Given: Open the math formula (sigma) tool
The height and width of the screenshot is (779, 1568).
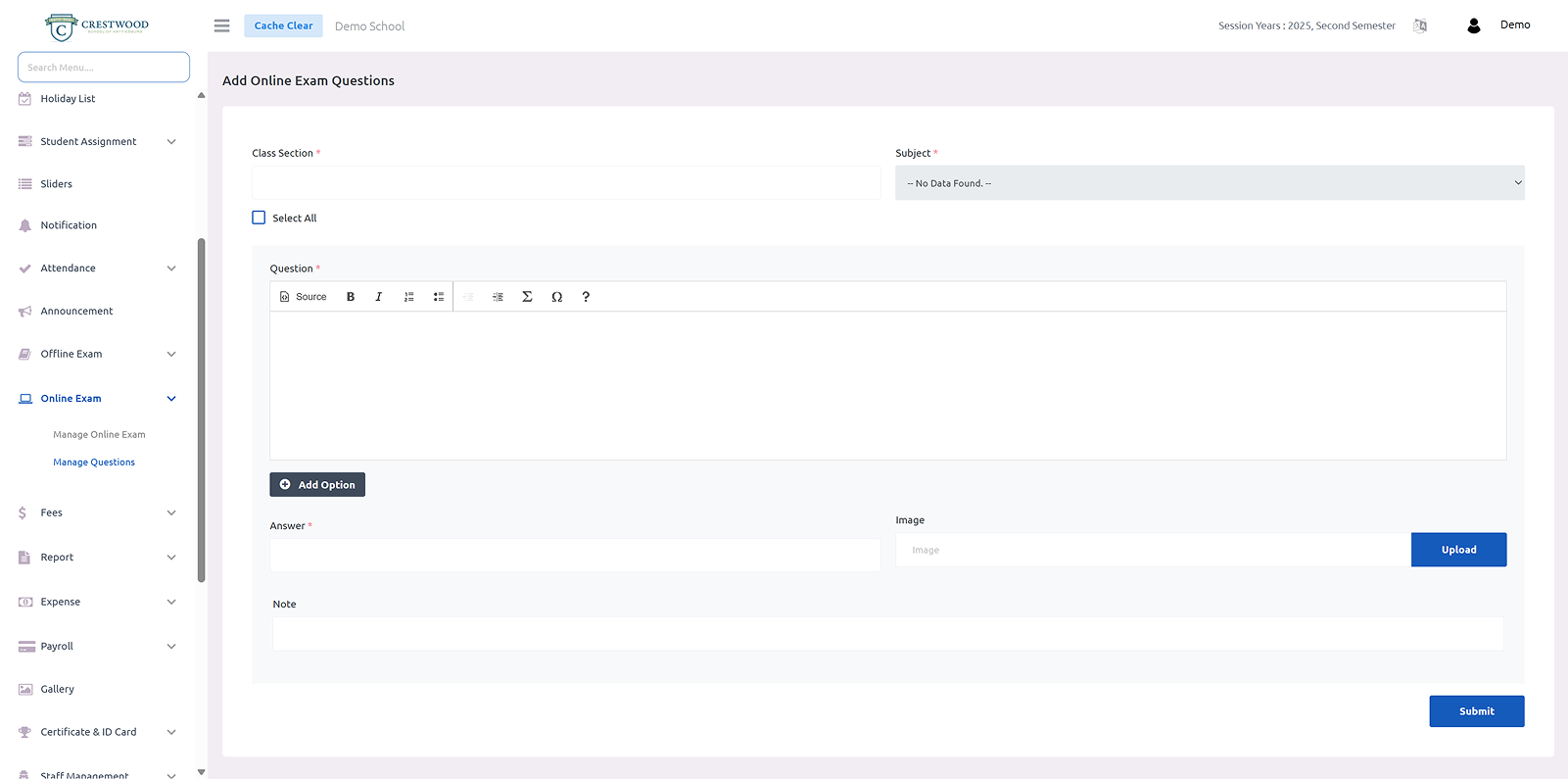Looking at the screenshot, I should click(x=527, y=297).
